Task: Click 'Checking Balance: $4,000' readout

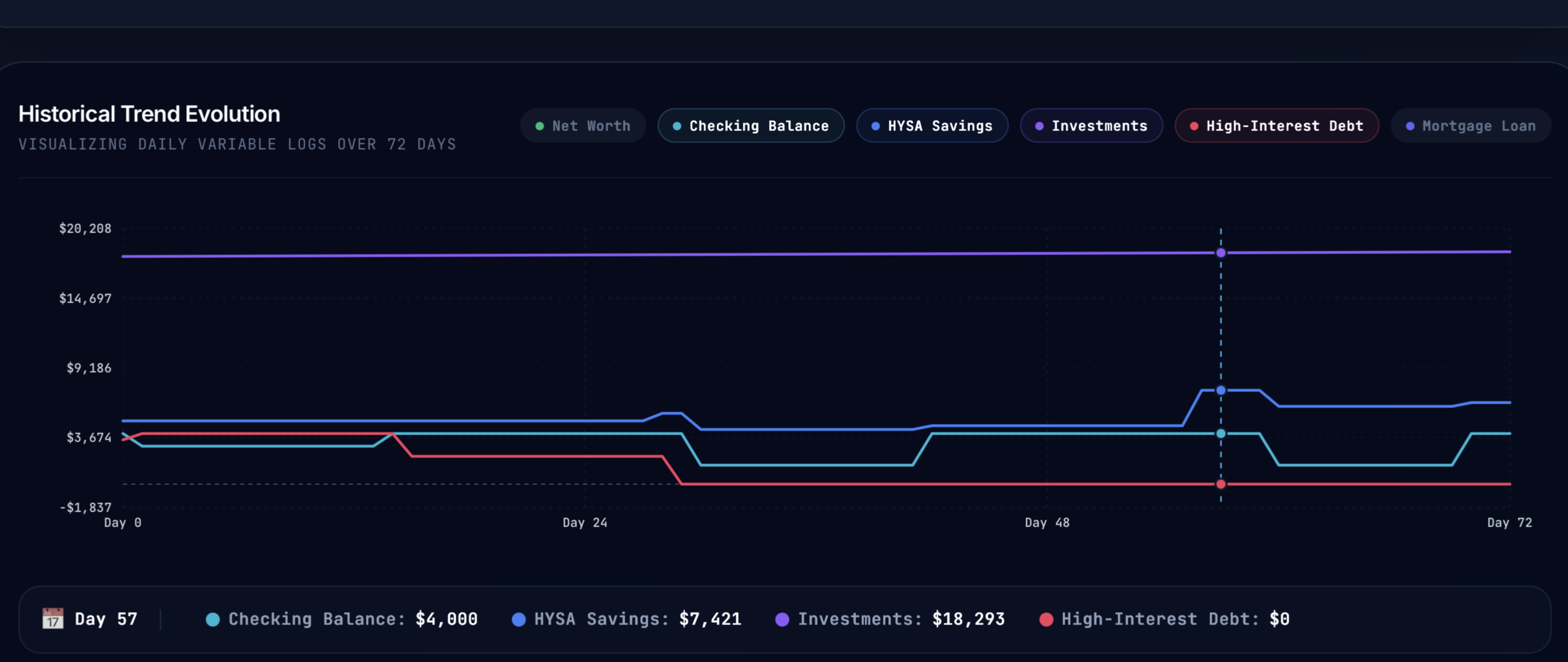Action: [342, 619]
